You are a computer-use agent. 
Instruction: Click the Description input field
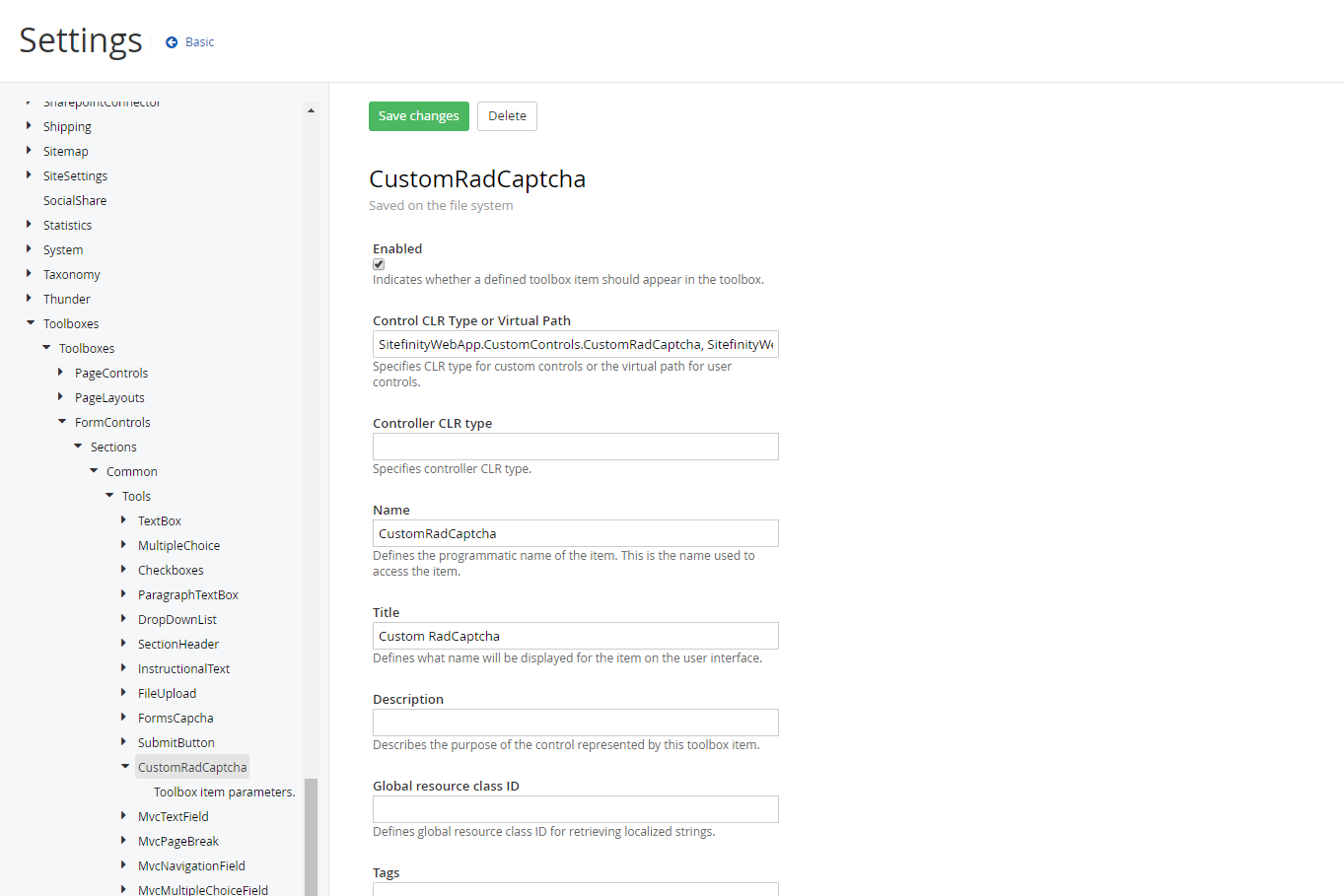click(x=575, y=723)
